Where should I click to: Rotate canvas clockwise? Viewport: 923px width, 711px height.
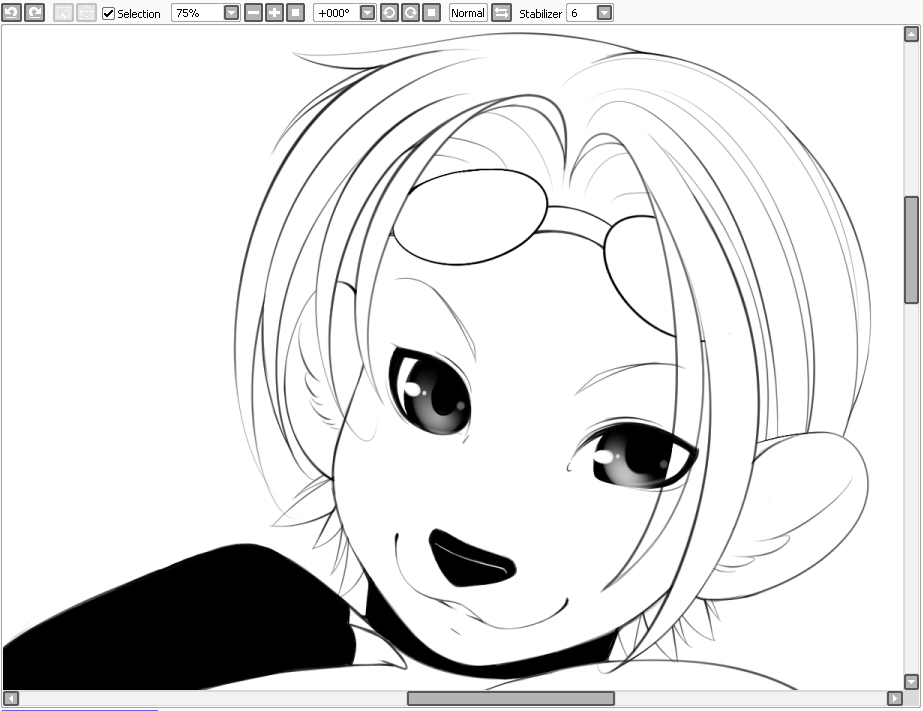(410, 13)
